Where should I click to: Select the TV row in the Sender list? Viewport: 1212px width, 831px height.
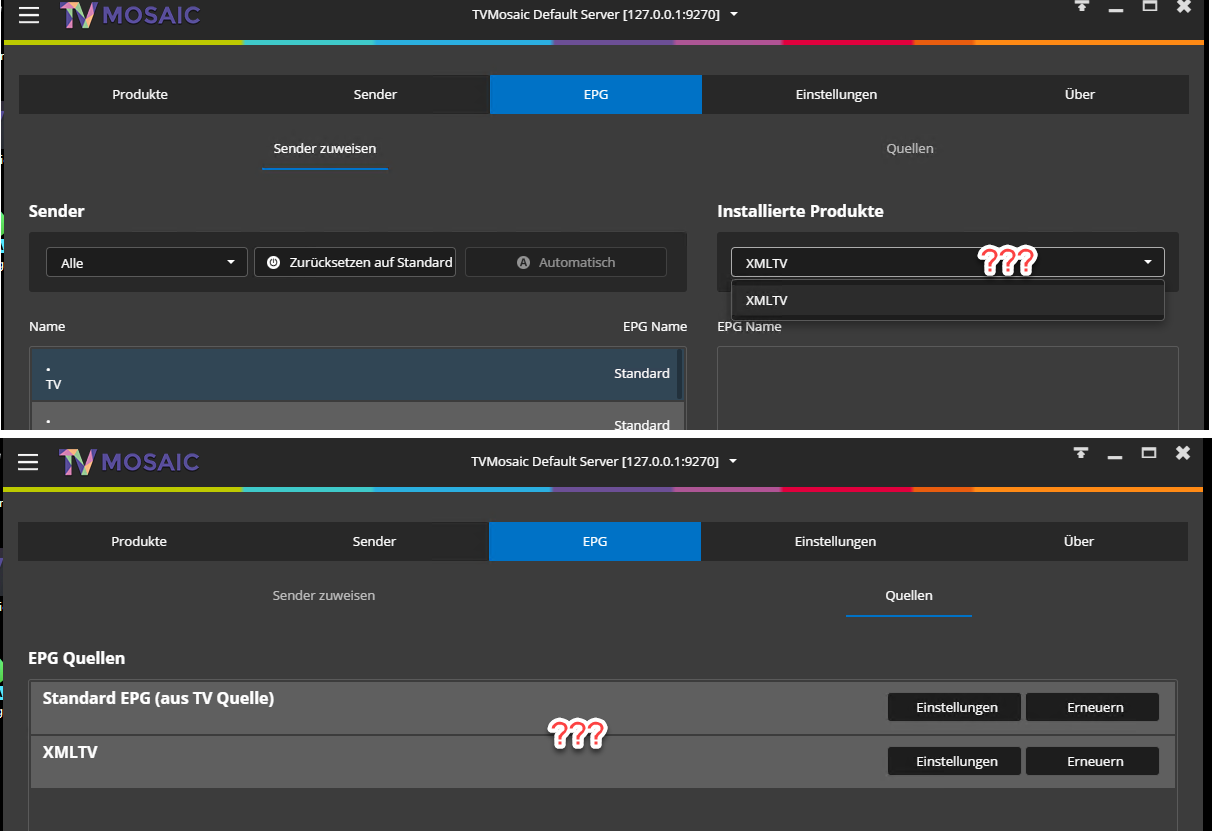[354, 374]
